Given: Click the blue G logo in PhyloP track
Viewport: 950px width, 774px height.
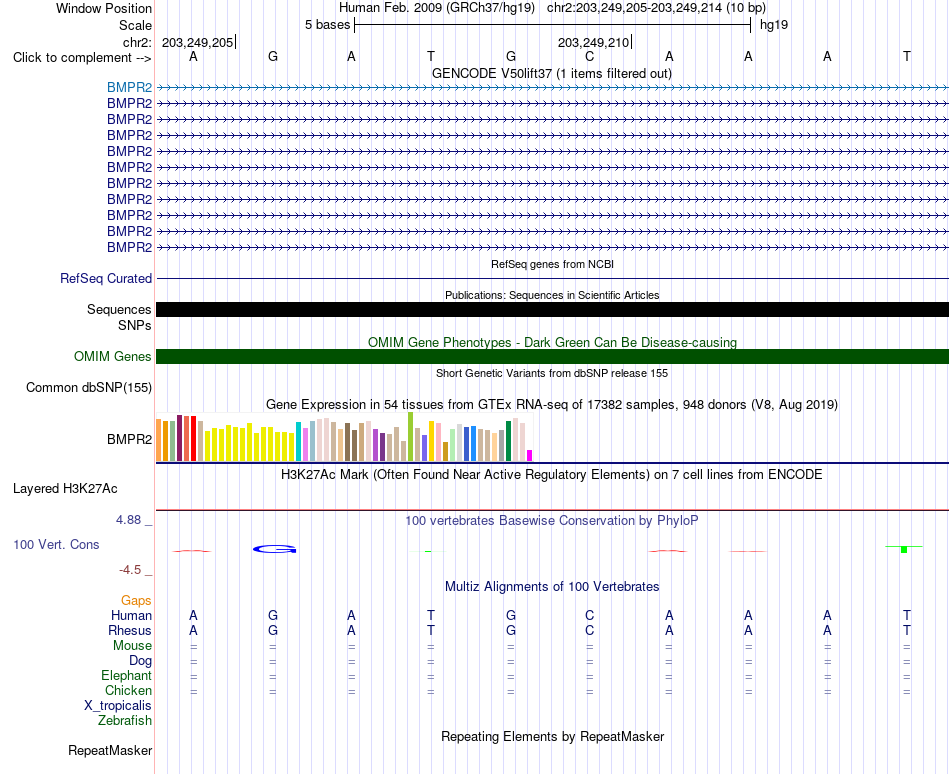Looking at the screenshot, I should [274, 549].
